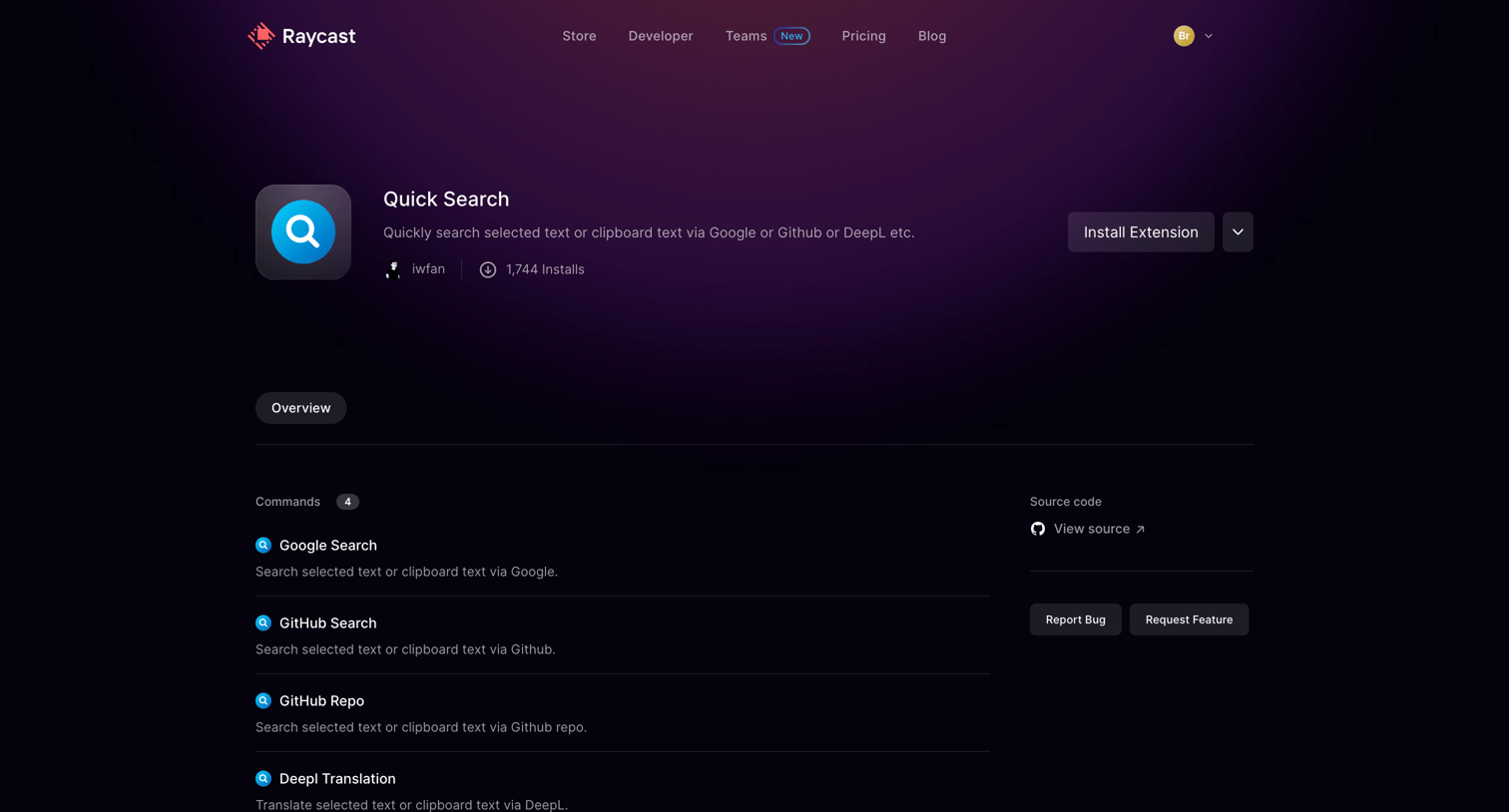The width and height of the screenshot is (1509, 812).
Task: Click 'Search selected text or clipboard text via Google.'
Action: (x=406, y=572)
